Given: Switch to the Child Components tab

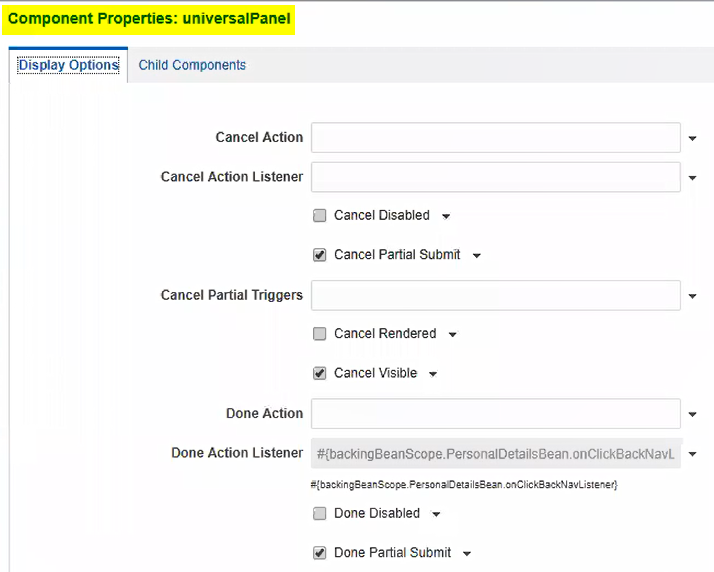Looking at the screenshot, I should tap(192, 65).
